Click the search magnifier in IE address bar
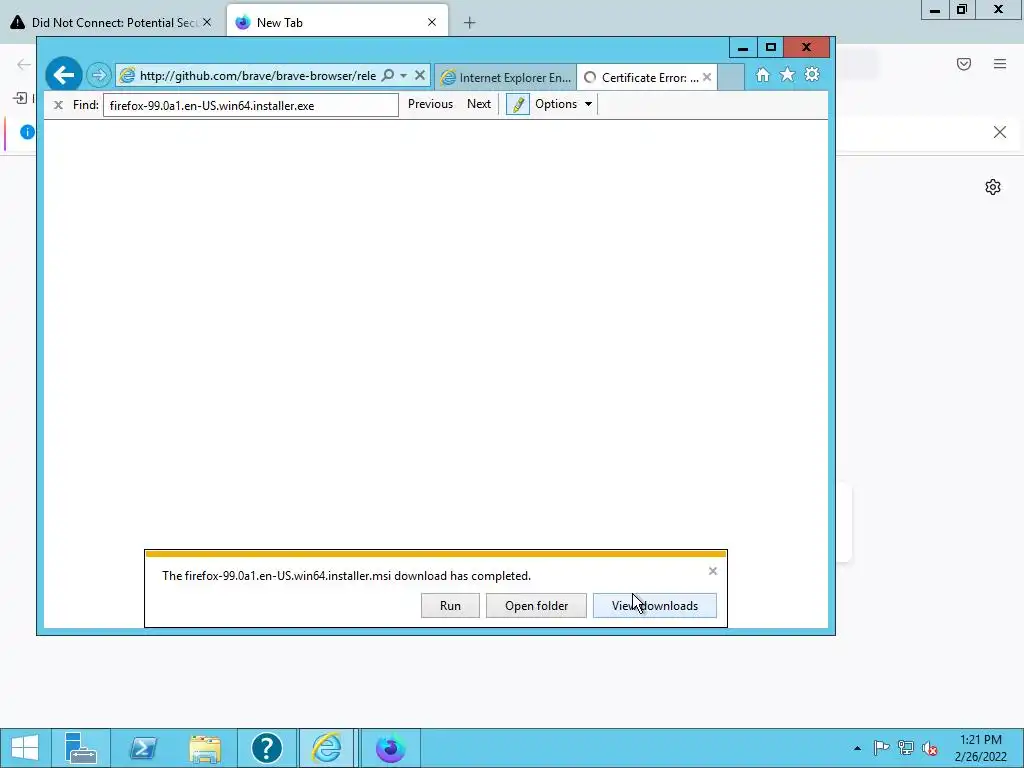 point(387,76)
